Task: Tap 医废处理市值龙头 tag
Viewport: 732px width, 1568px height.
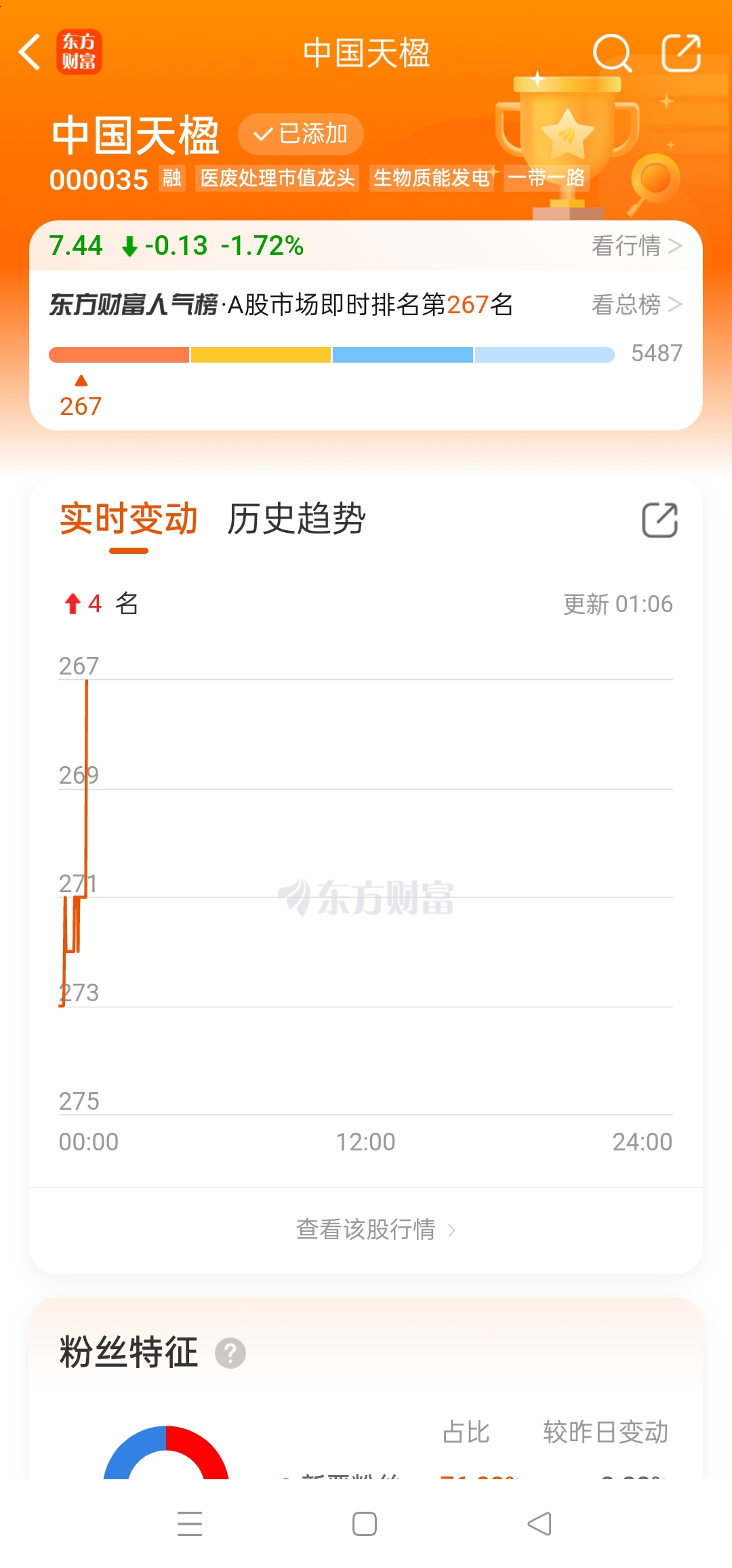Action: coord(277,178)
